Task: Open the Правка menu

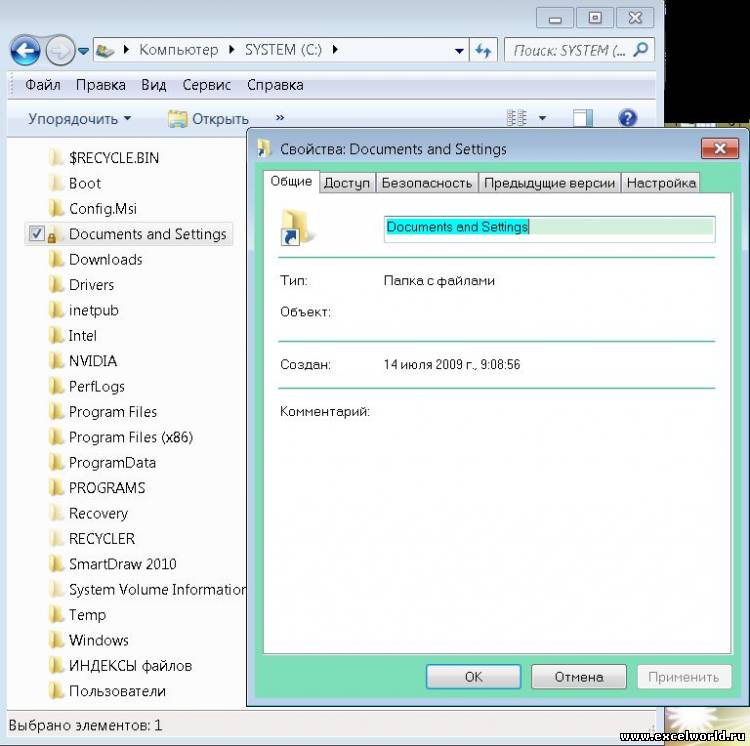Action: pos(100,85)
